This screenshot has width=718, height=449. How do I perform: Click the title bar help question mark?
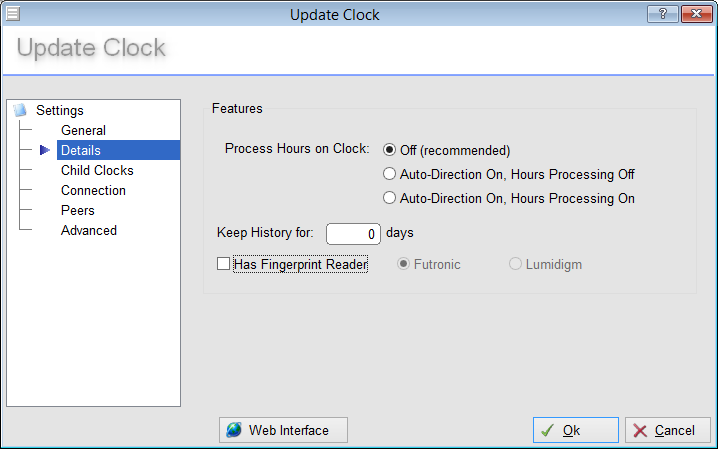pyautogui.click(x=662, y=13)
